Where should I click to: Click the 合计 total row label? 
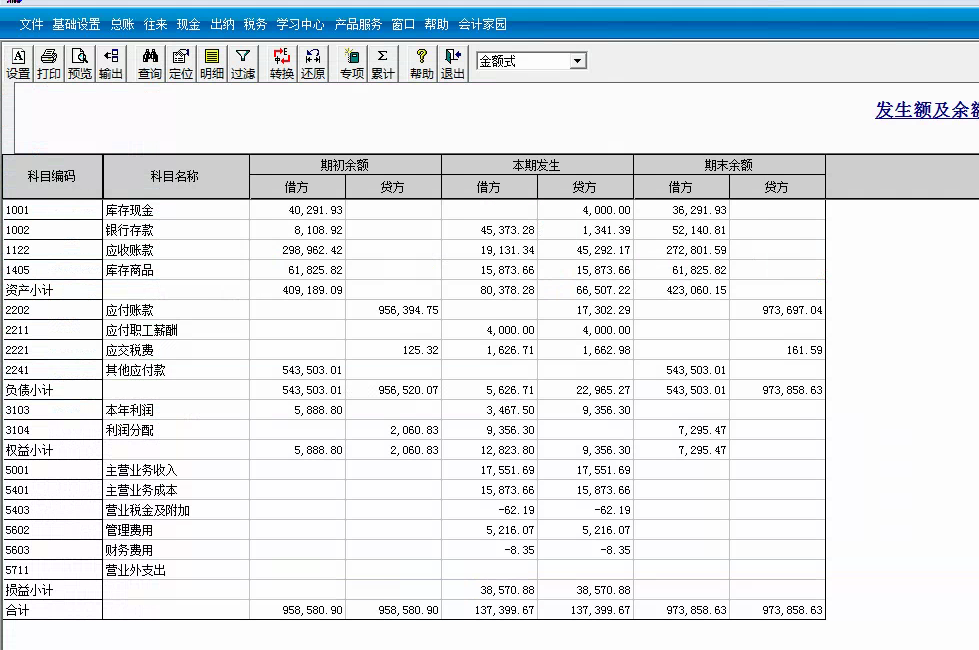point(17,610)
